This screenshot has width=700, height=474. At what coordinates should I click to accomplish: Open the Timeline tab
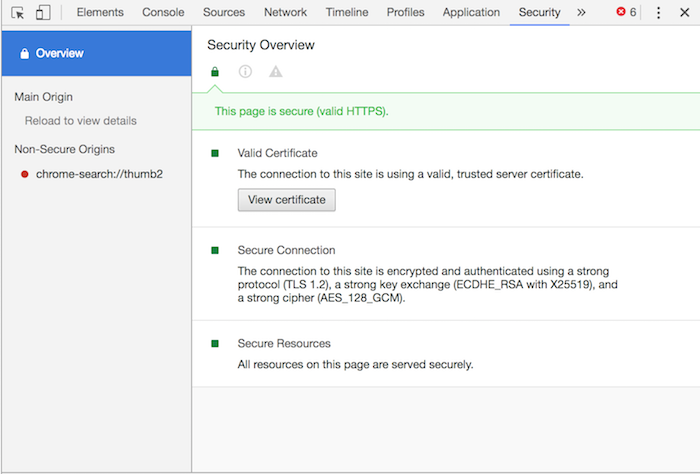click(346, 13)
